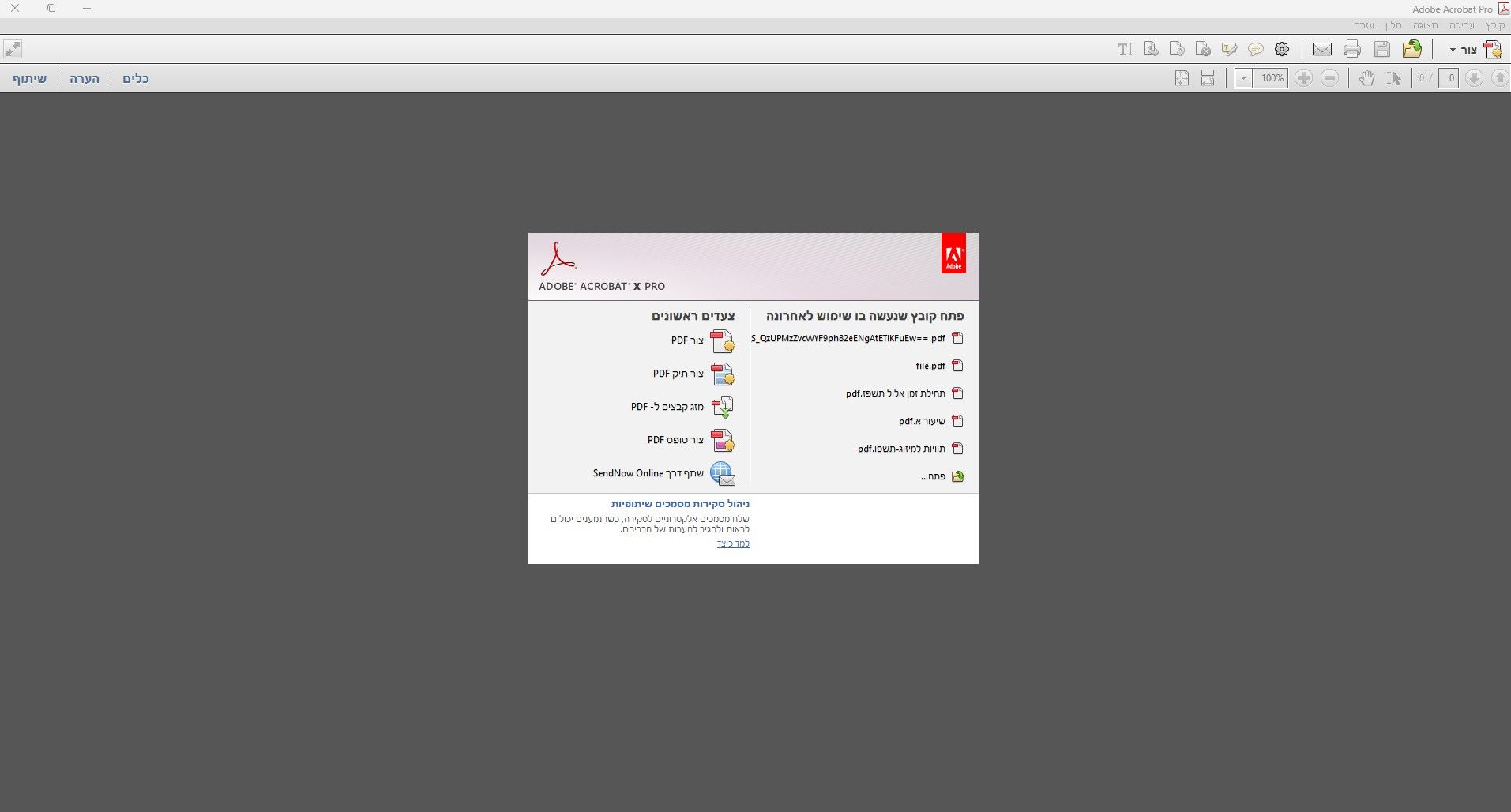1511x812 pixels.
Task: Click צור PDF in Getting Started
Action: (x=703, y=340)
